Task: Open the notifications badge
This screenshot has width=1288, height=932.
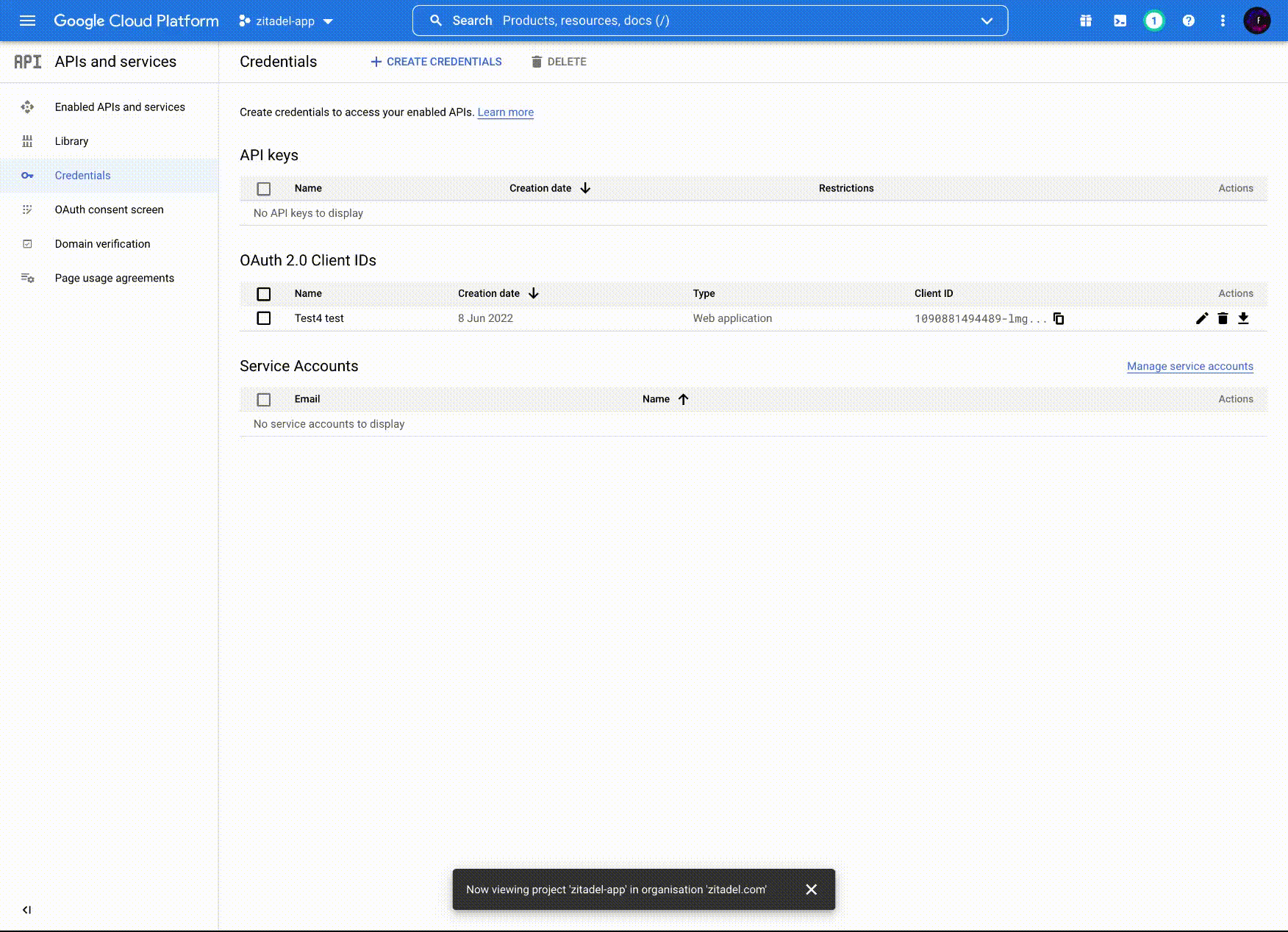Action: 1153,21
